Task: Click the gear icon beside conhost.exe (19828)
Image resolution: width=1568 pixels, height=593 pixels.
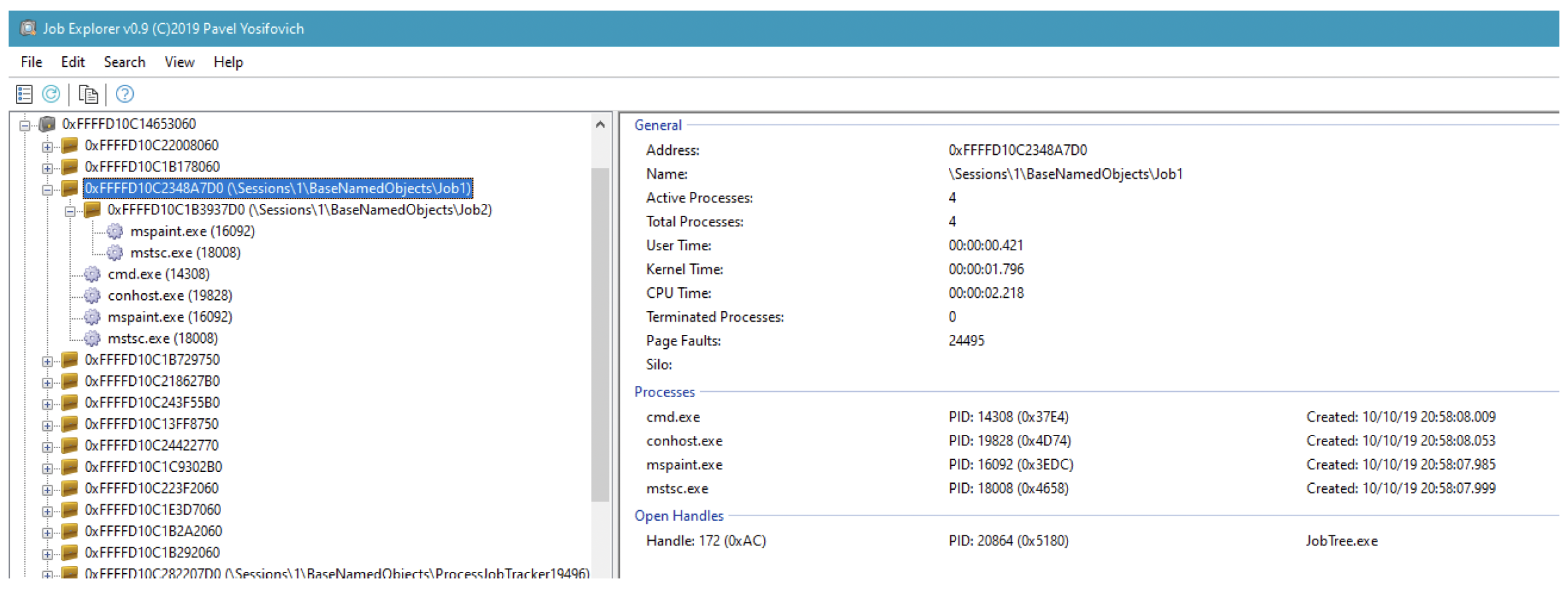Action: (x=93, y=295)
